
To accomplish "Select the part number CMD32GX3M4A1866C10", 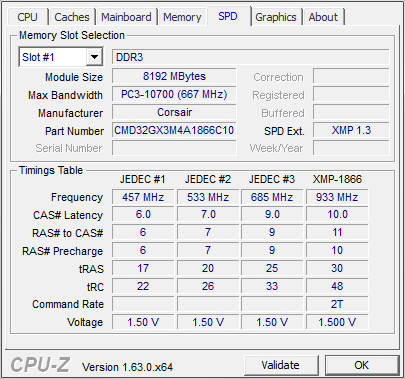I will tap(174, 130).
